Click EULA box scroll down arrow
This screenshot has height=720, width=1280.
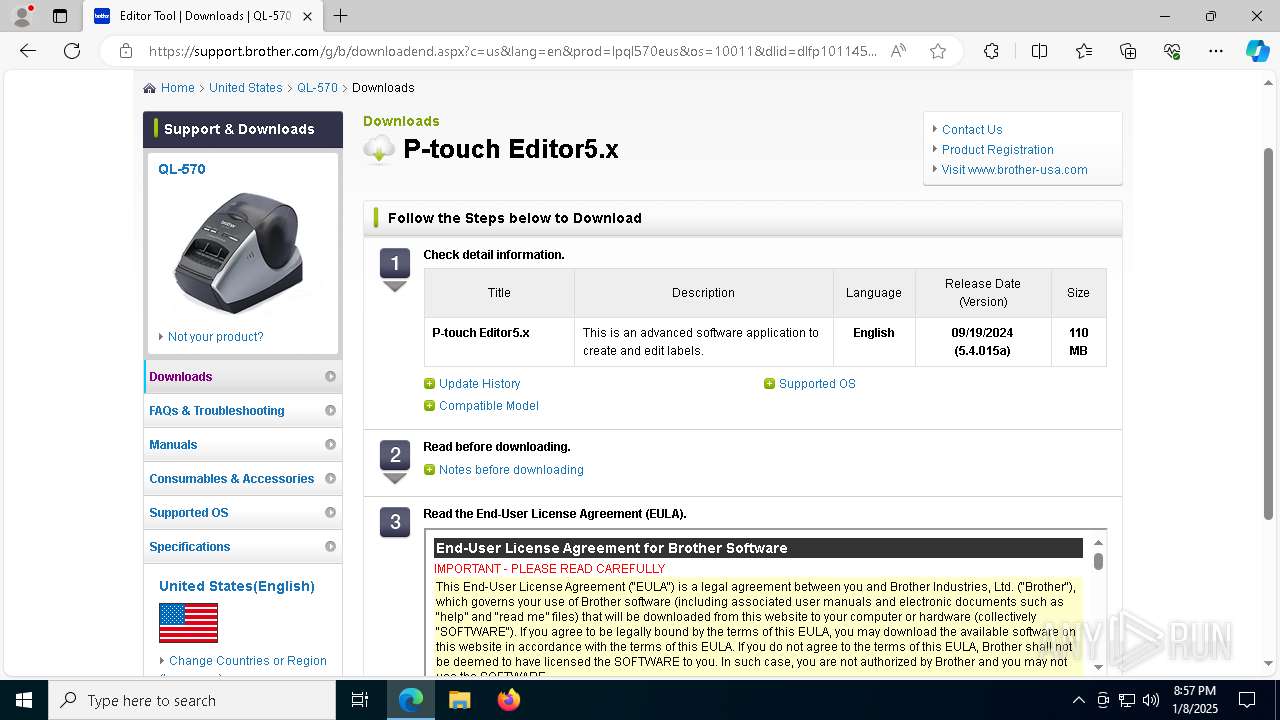point(1098,667)
